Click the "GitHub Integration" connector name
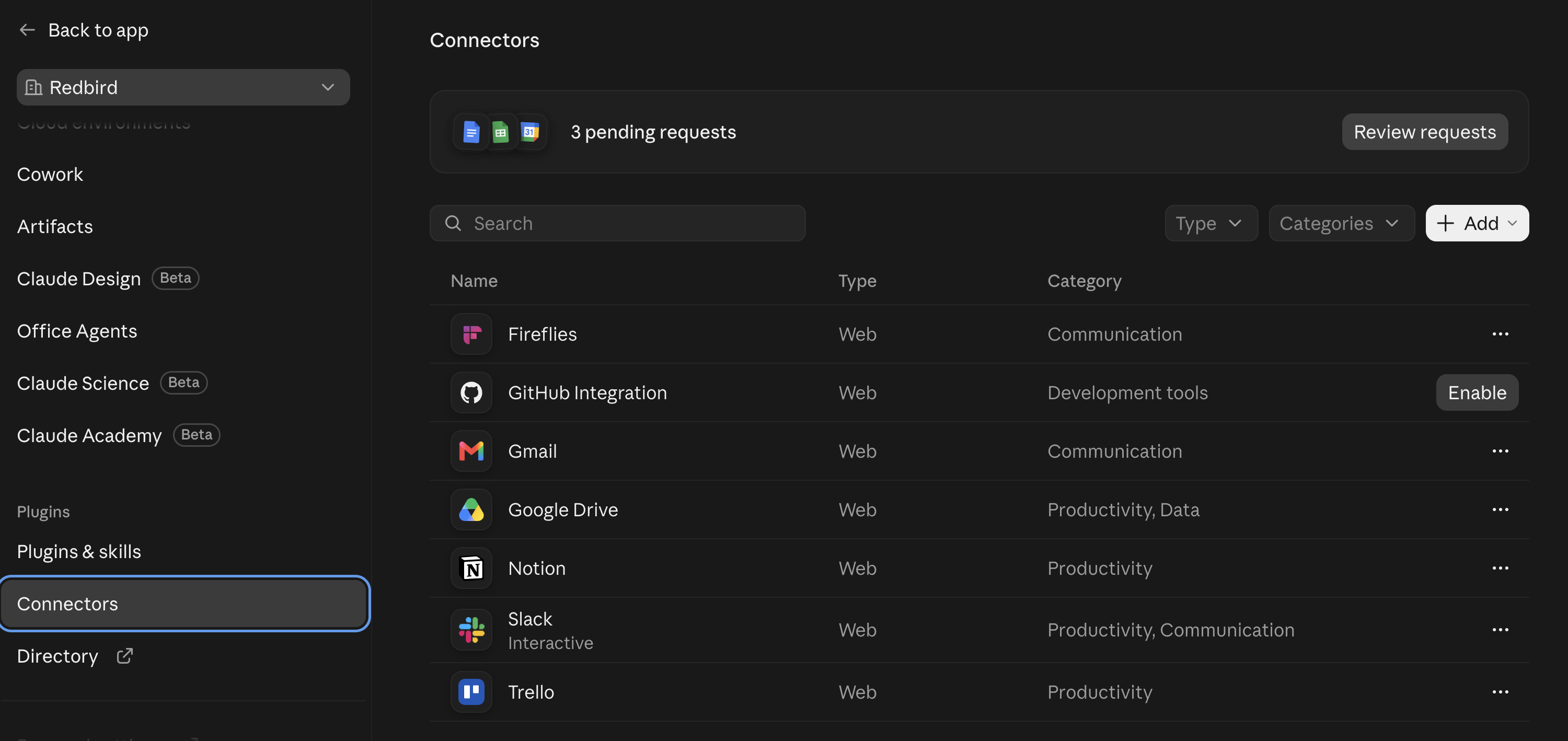This screenshot has height=741, width=1568. point(587,392)
